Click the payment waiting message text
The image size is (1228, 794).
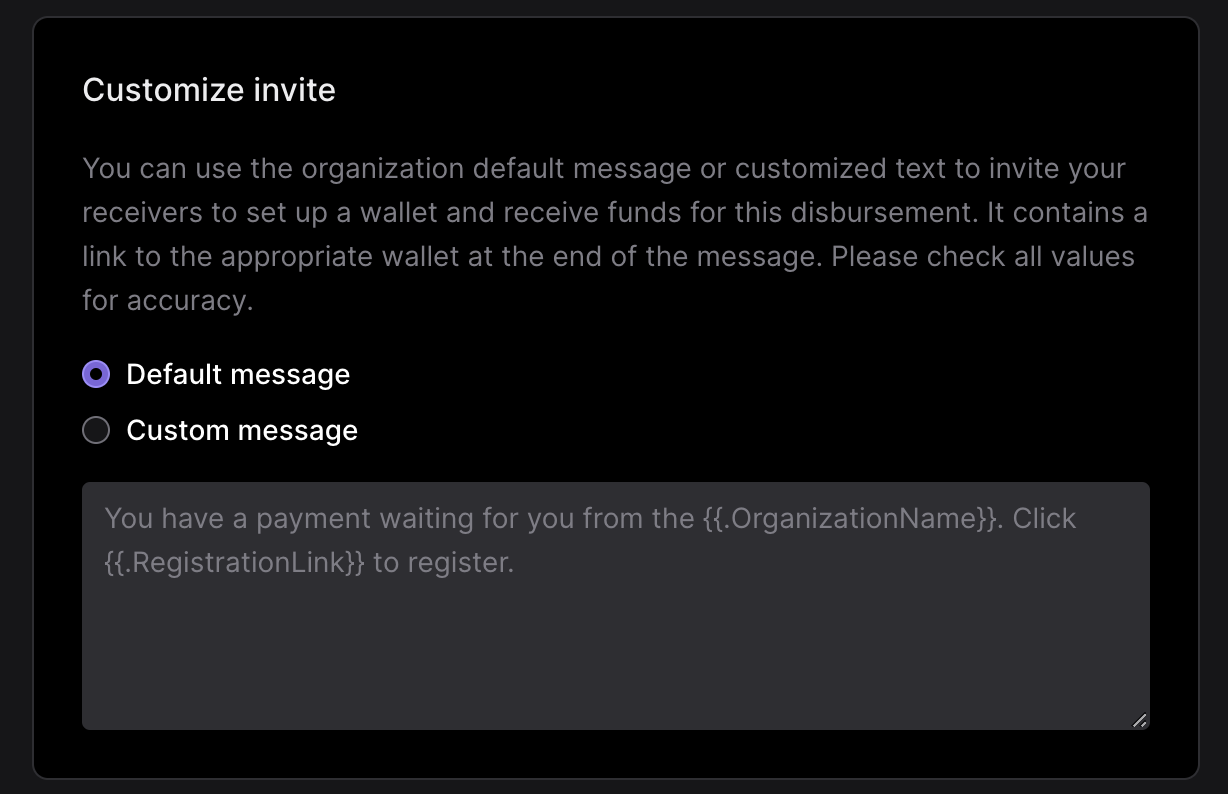400,518
